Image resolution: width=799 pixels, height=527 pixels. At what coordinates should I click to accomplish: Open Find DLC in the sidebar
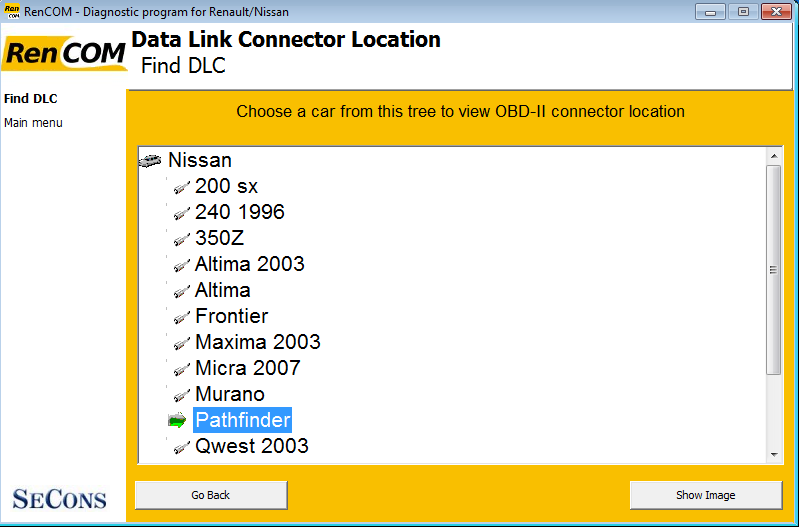click(31, 99)
